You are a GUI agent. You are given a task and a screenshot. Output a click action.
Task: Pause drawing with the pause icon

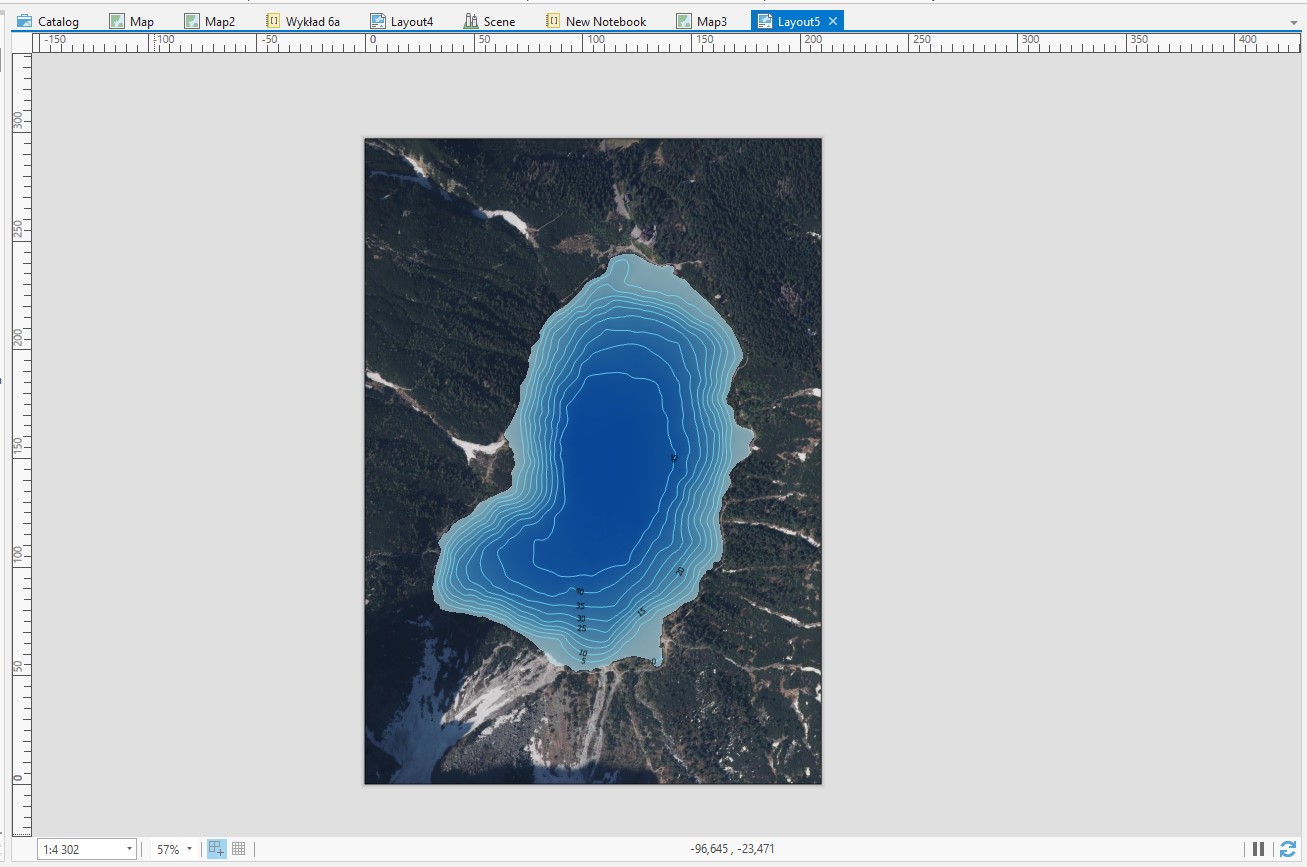pyautogui.click(x=1258, y=849)
